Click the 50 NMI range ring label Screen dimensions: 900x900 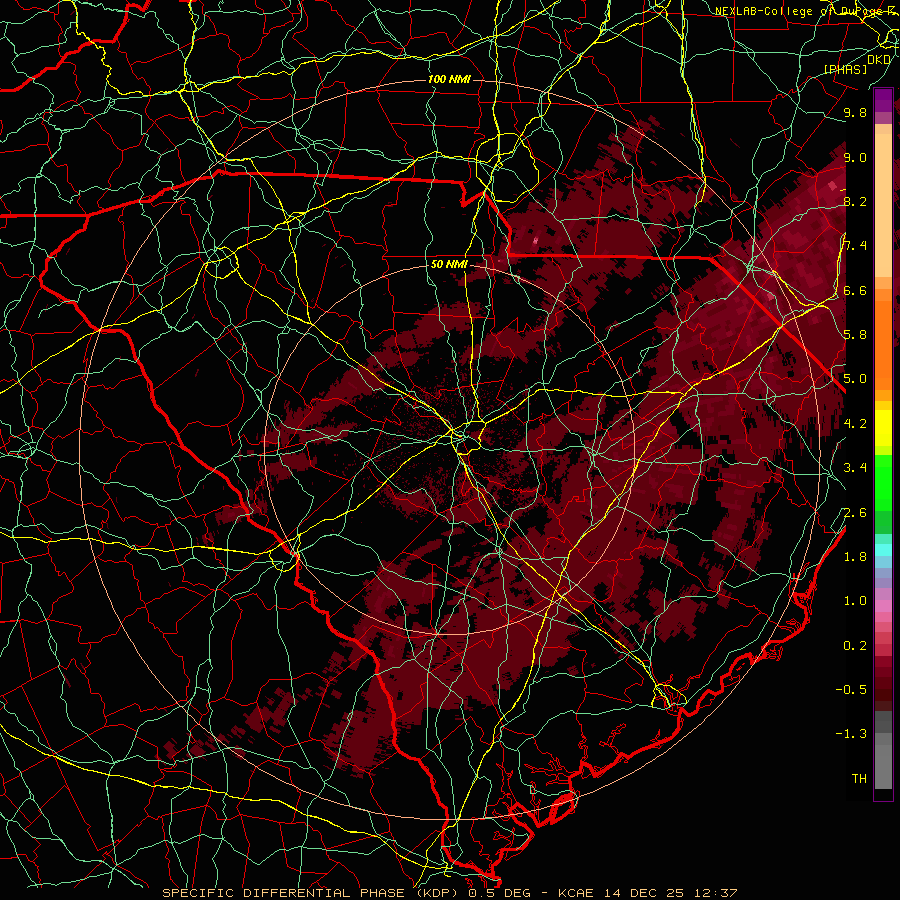pos(449,265)
